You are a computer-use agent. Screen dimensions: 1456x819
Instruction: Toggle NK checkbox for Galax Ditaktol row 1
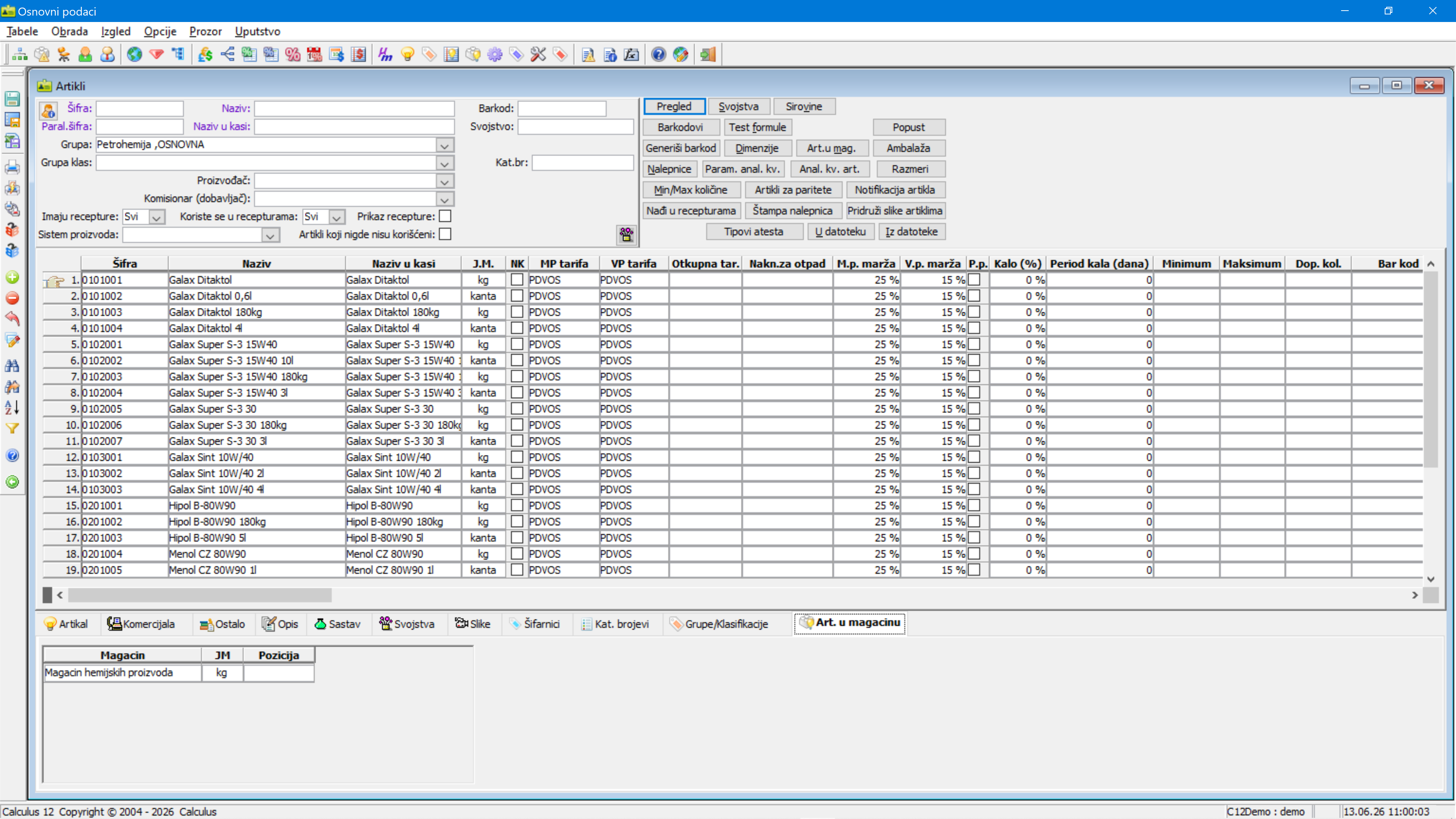click(x=516, y=280)
